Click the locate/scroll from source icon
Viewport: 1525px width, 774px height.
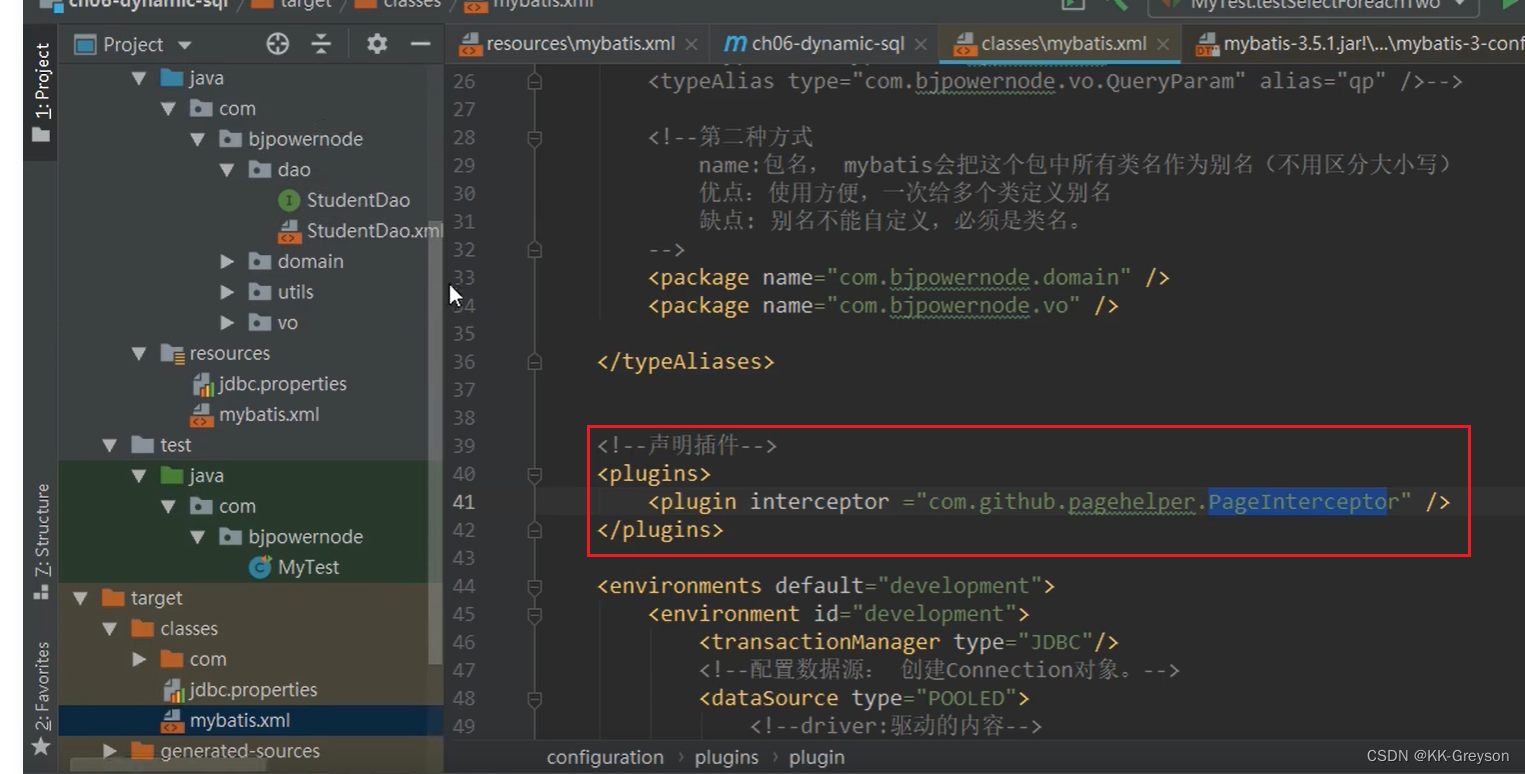pyautogui.click(x=278, y=44)
